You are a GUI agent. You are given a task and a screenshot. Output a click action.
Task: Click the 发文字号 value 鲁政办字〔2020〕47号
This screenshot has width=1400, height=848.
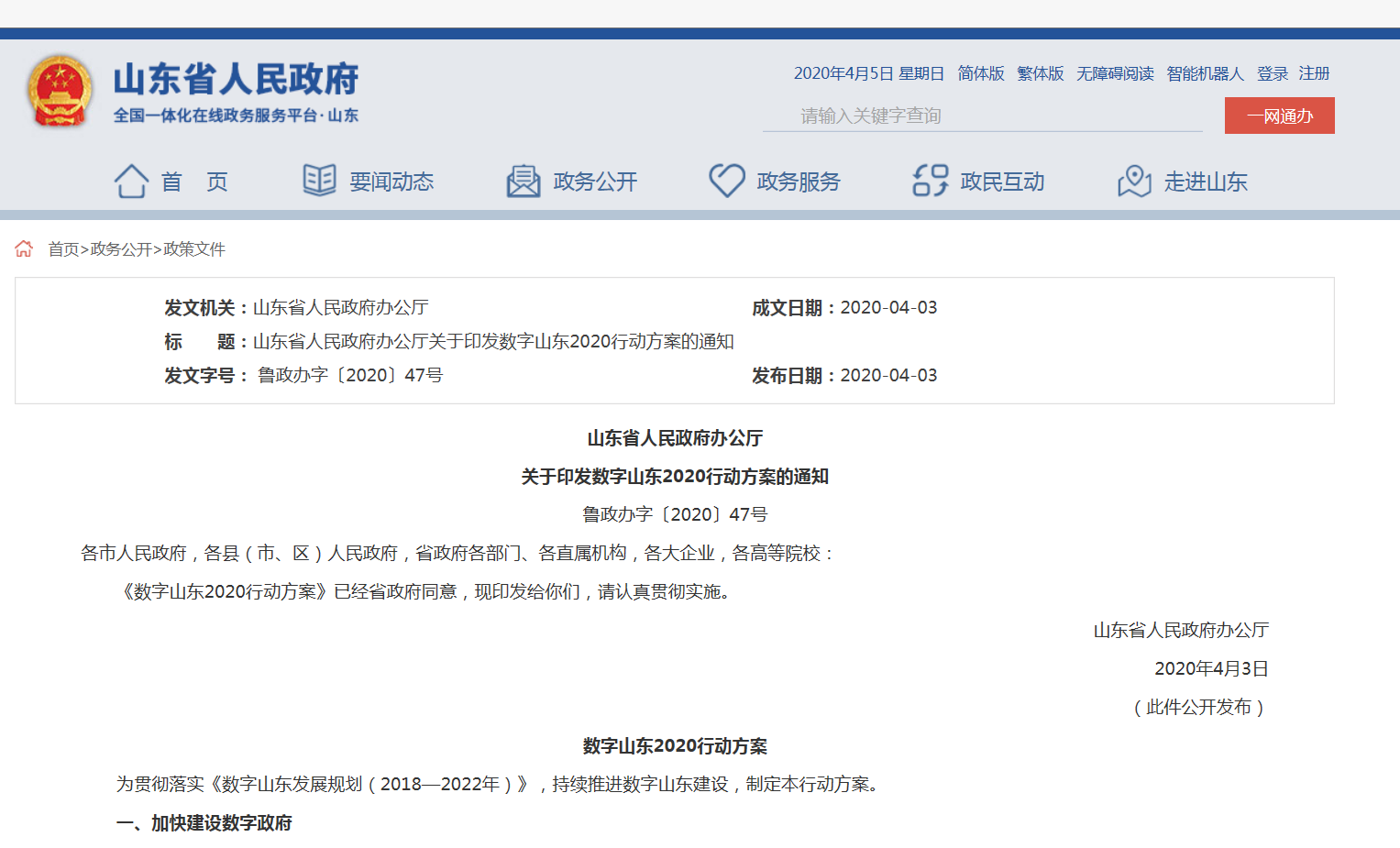[x=350, y=375]
